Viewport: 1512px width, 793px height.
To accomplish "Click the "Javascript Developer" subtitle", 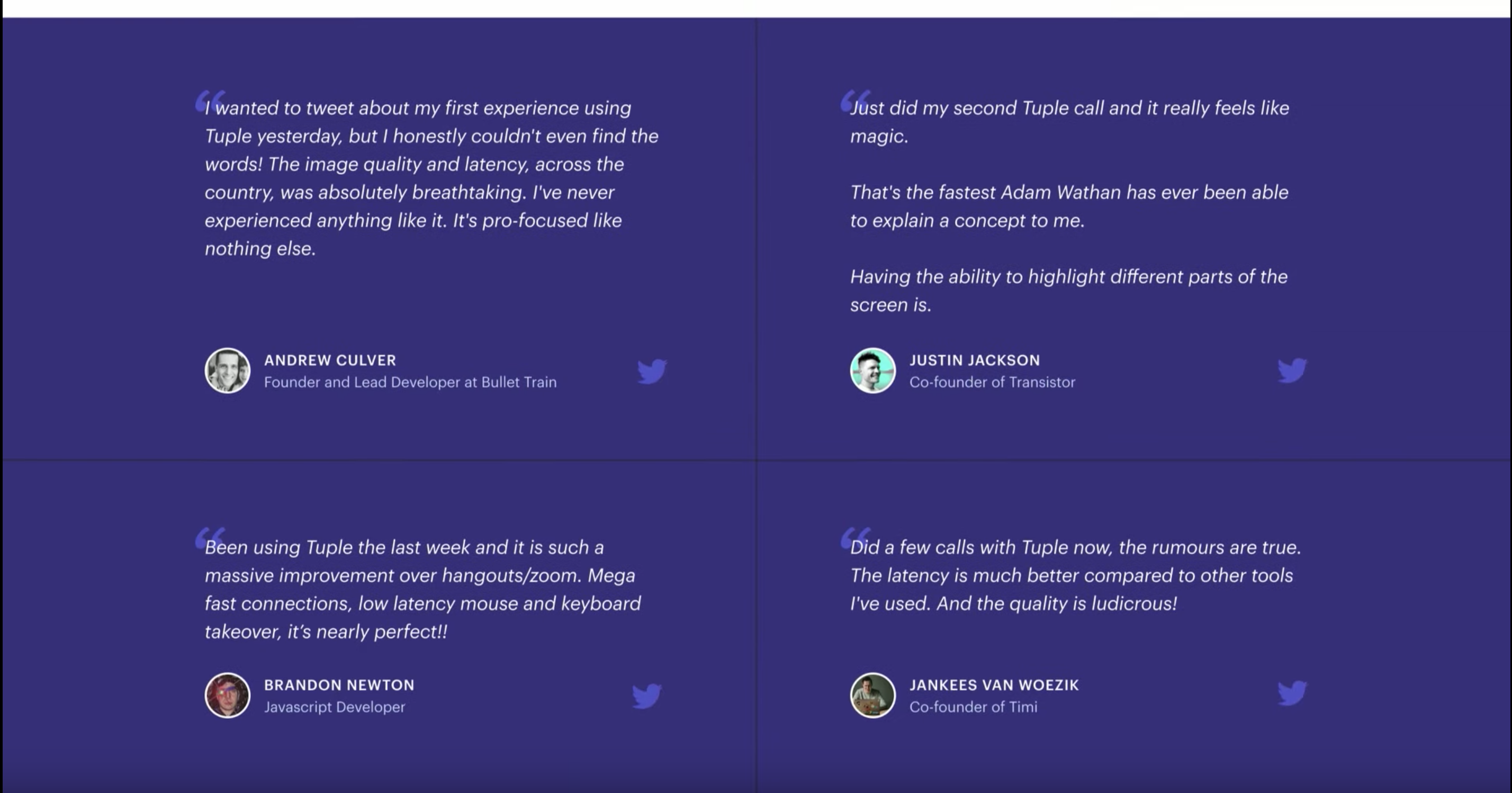I will pos(335,707).
